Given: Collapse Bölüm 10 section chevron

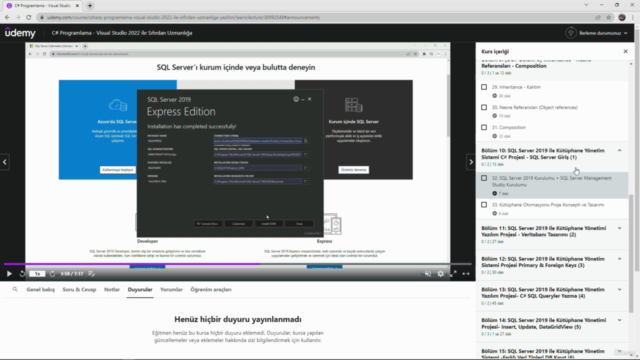Looking at the screenshot, I should click(620, 151).
